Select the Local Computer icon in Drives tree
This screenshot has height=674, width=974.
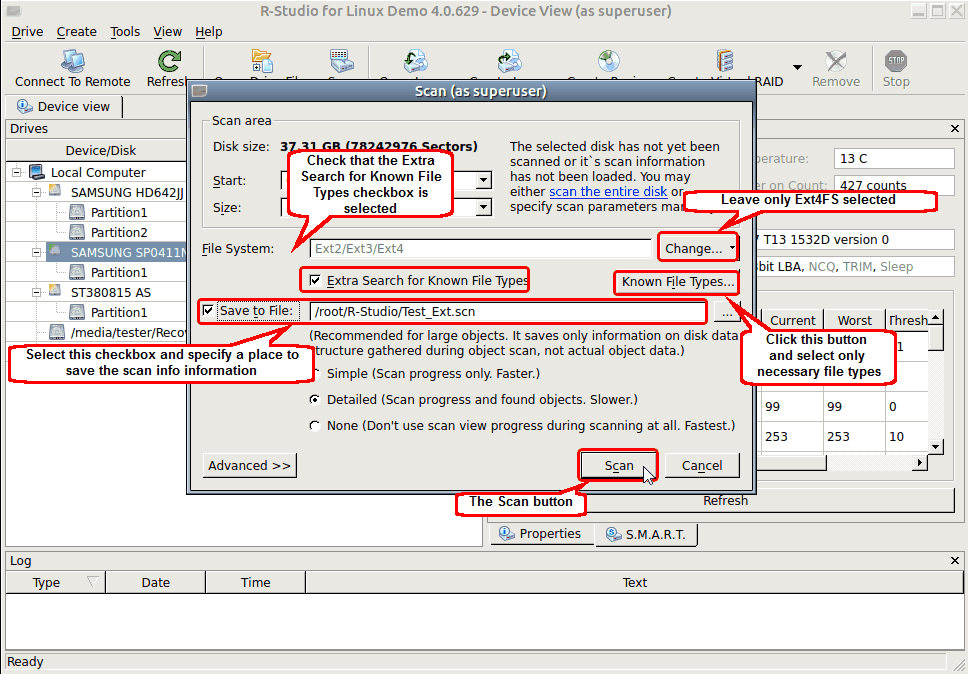coord(37,172)
